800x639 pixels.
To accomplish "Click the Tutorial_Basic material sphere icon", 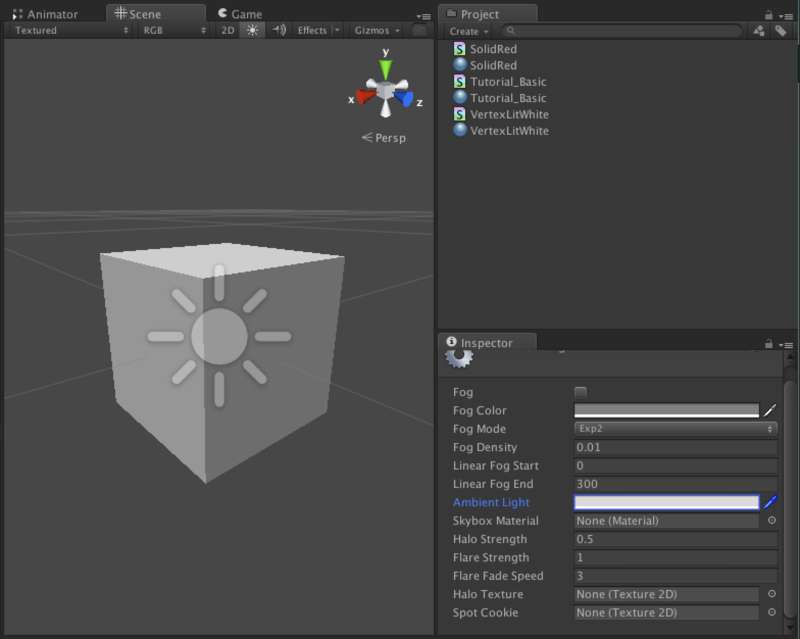I will pos(460,97).
